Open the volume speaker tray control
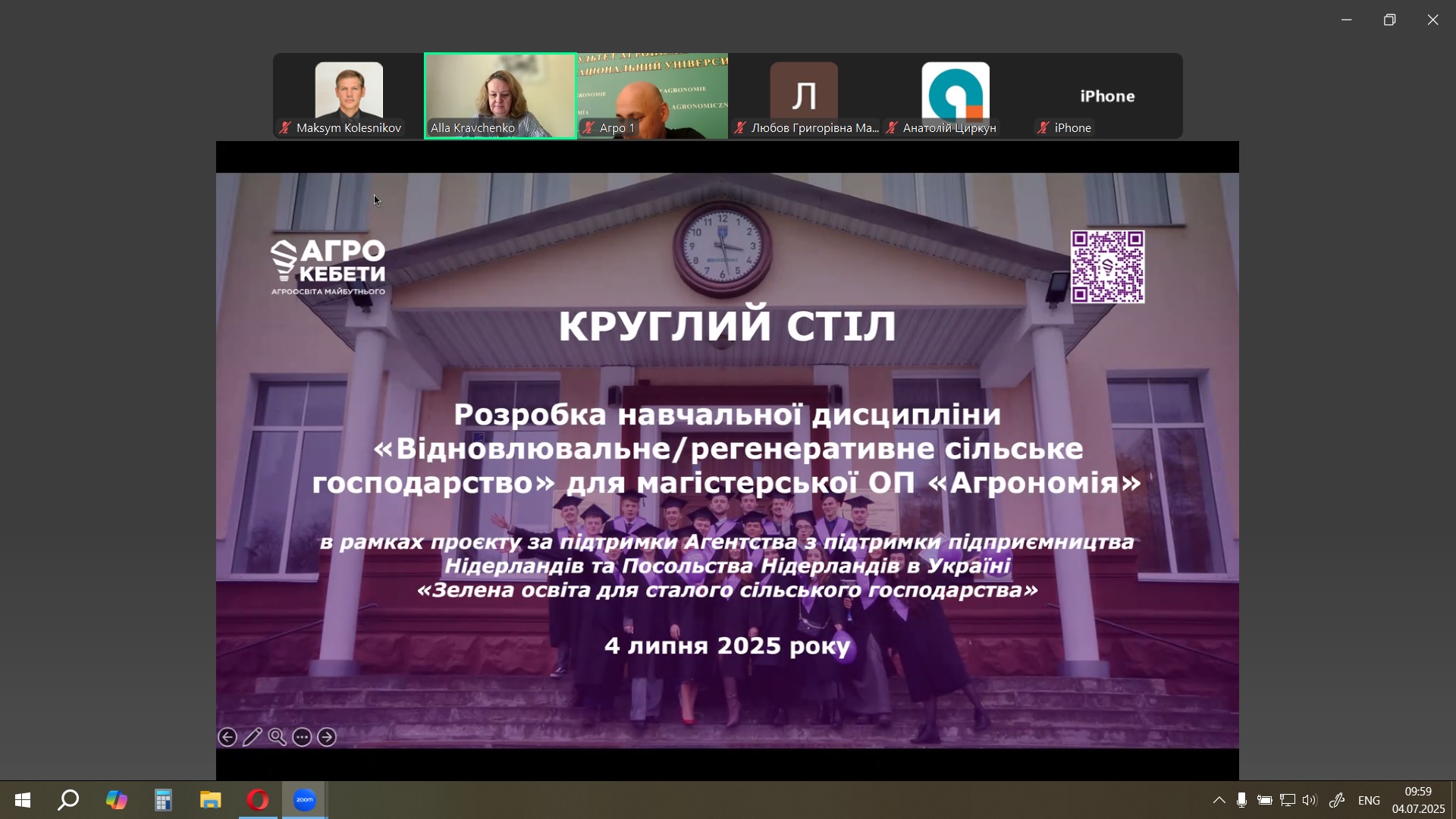1456x819 pixels. point(1310,800)
